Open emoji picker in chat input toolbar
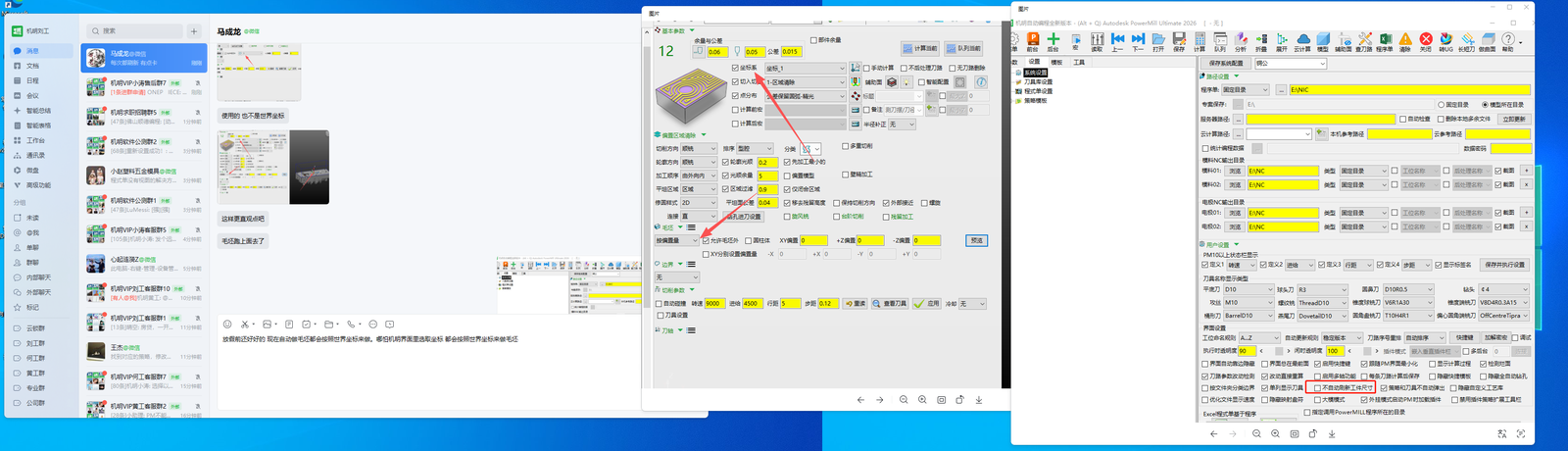 [x=227, y=324]
